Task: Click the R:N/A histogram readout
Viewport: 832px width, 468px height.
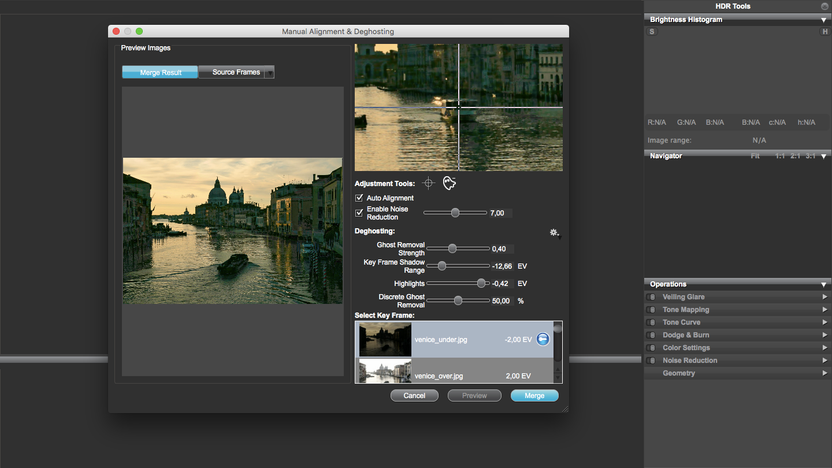Action: click(657, 123)
